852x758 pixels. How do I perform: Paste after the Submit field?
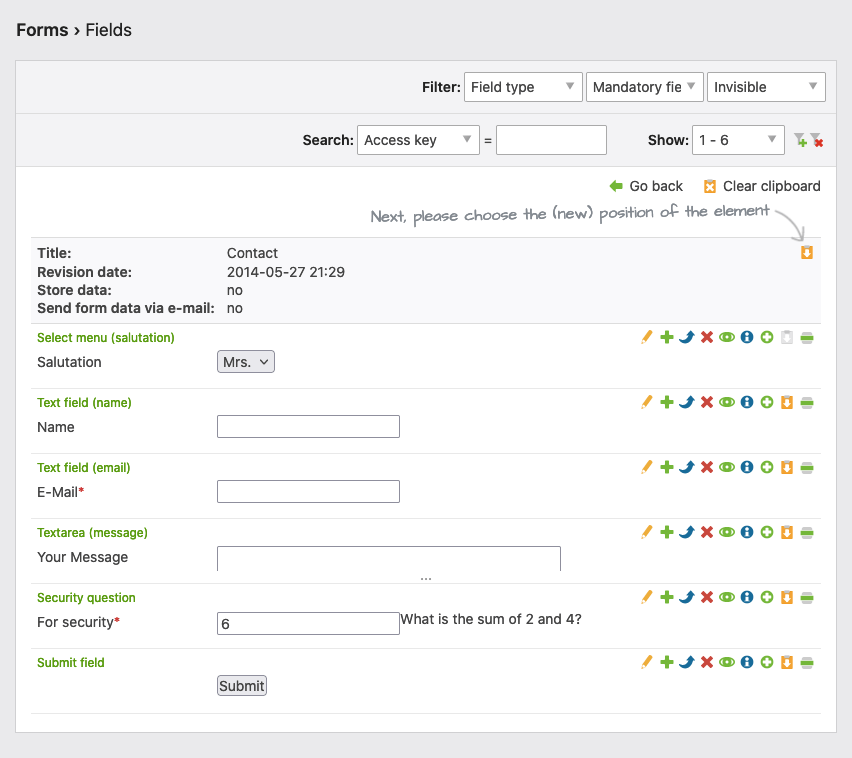pyautogui.click(x=787, y=662)
